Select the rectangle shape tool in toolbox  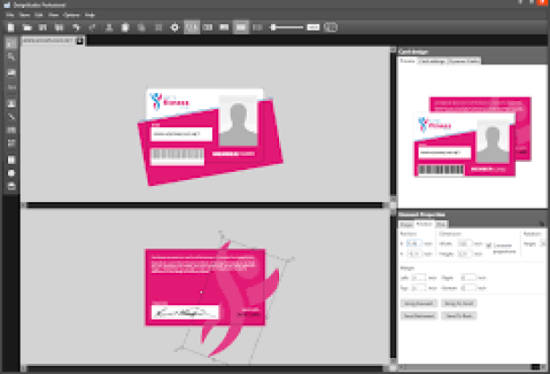click(x=11, y=160)
